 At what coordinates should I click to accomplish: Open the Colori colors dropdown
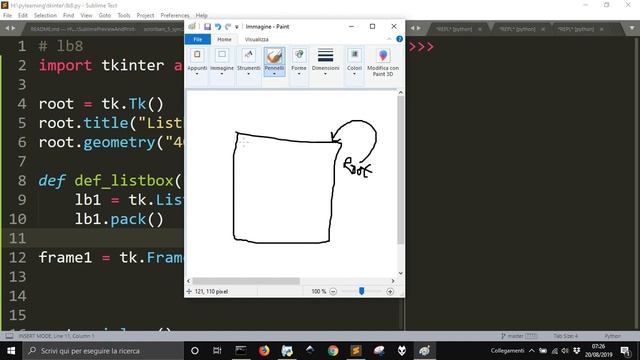354,62
